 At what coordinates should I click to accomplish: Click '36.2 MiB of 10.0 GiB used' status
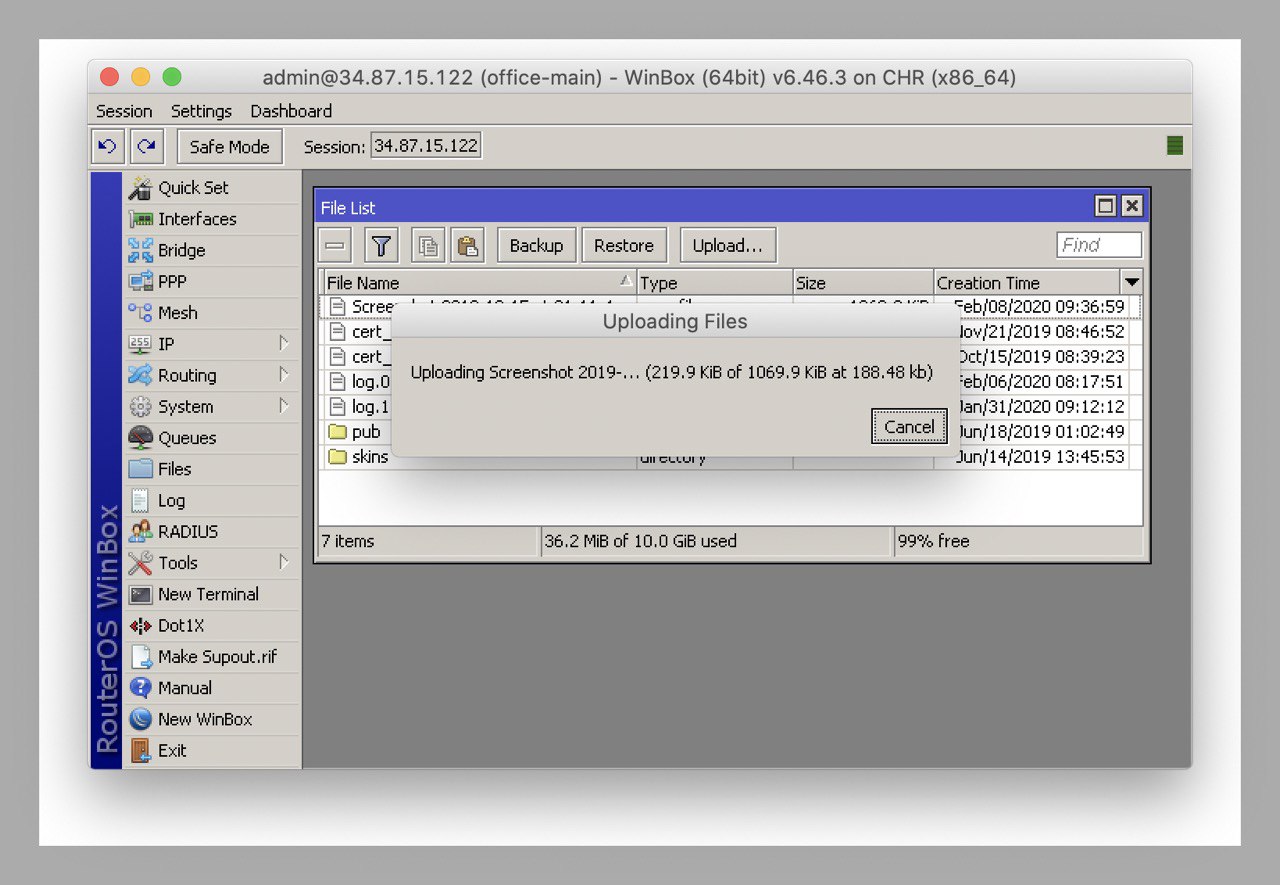tap(640, 541)
